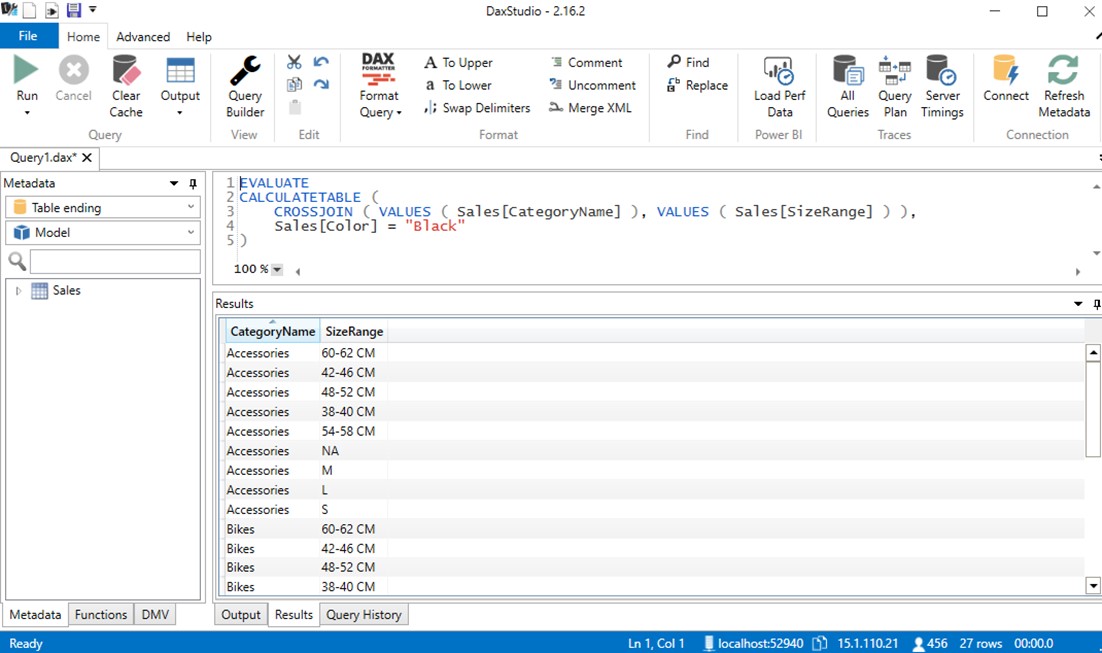Click Merge XML

point(591,108)
